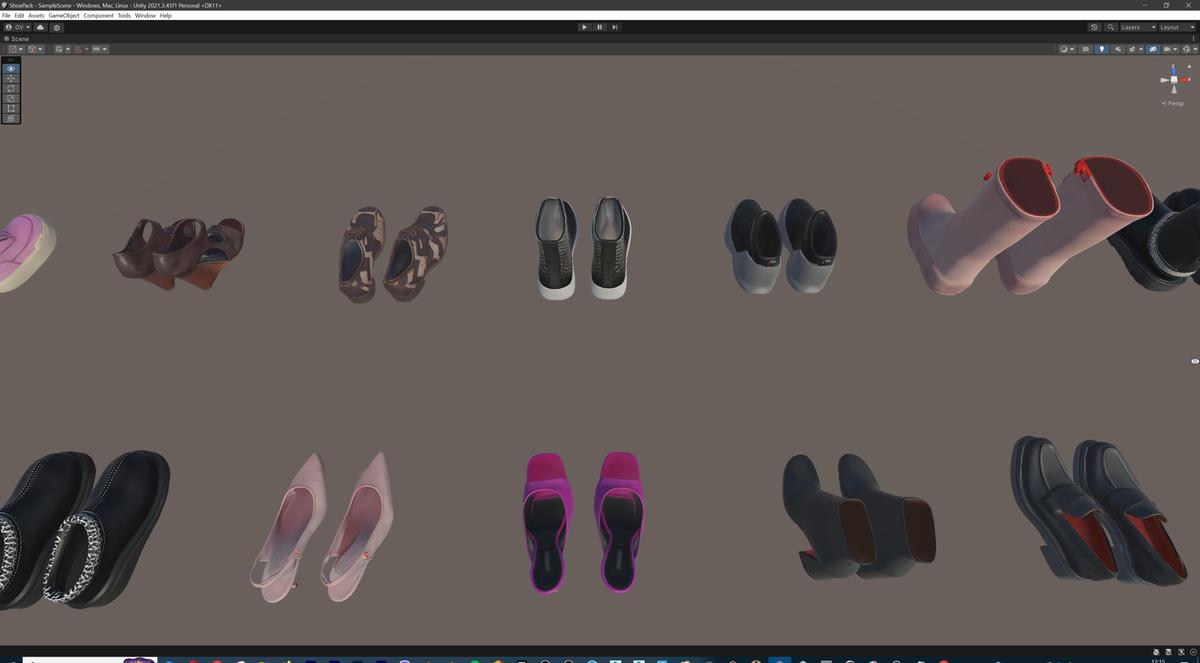Toggle audio in the Scene view
The image size is (1200, 663).
coord(1118,48)
